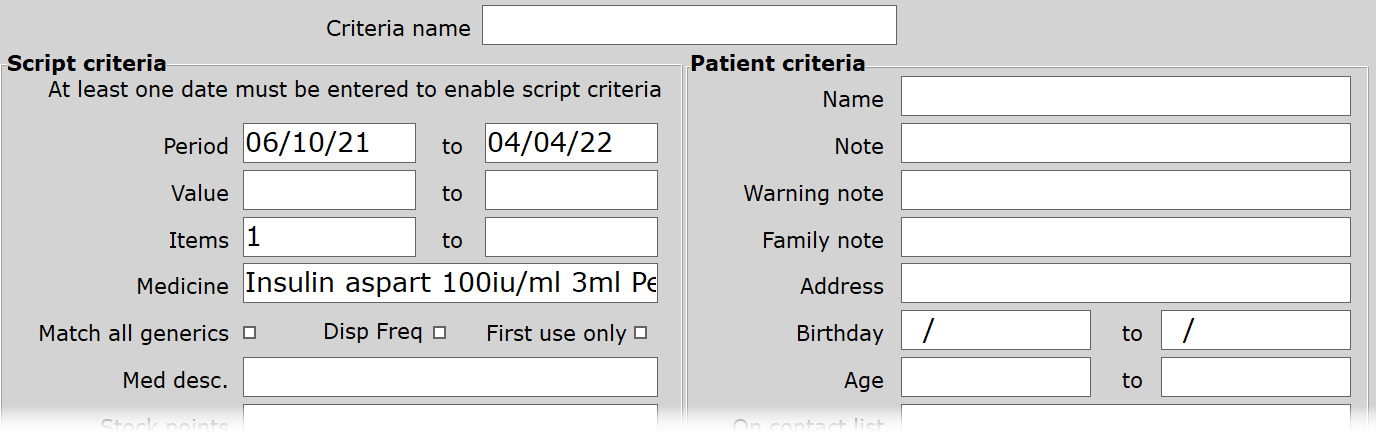Toggle the Disp Freq checkbox
This screenshot has width=1376, height=436.
pyautogui.click(x=439, y=332)
